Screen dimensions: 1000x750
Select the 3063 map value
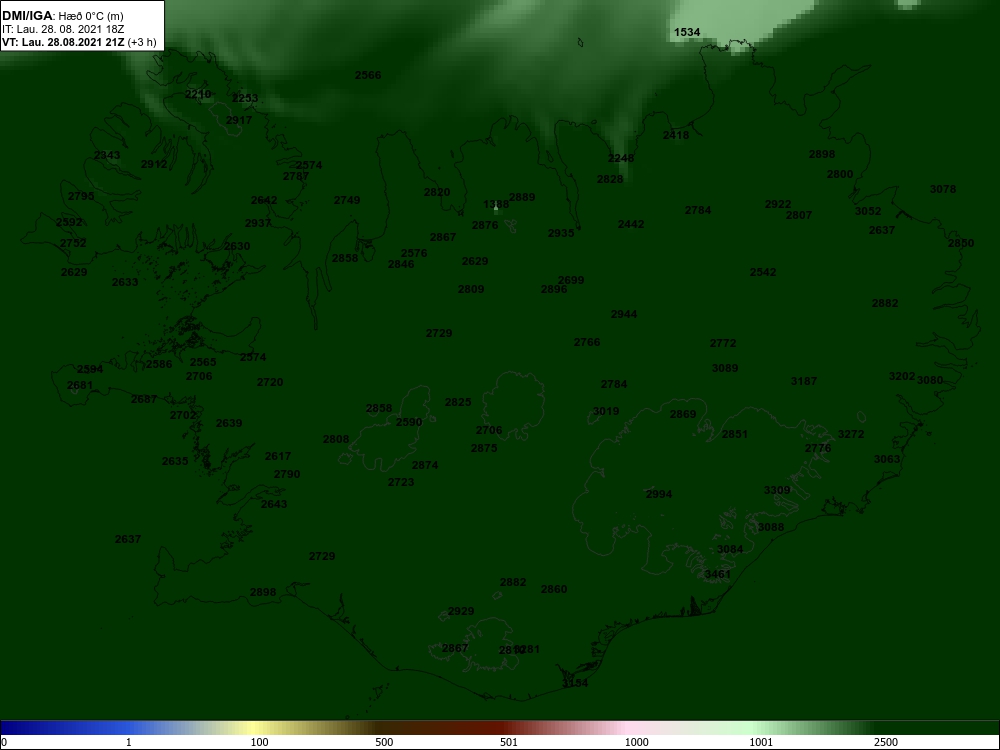coord(887,459)
